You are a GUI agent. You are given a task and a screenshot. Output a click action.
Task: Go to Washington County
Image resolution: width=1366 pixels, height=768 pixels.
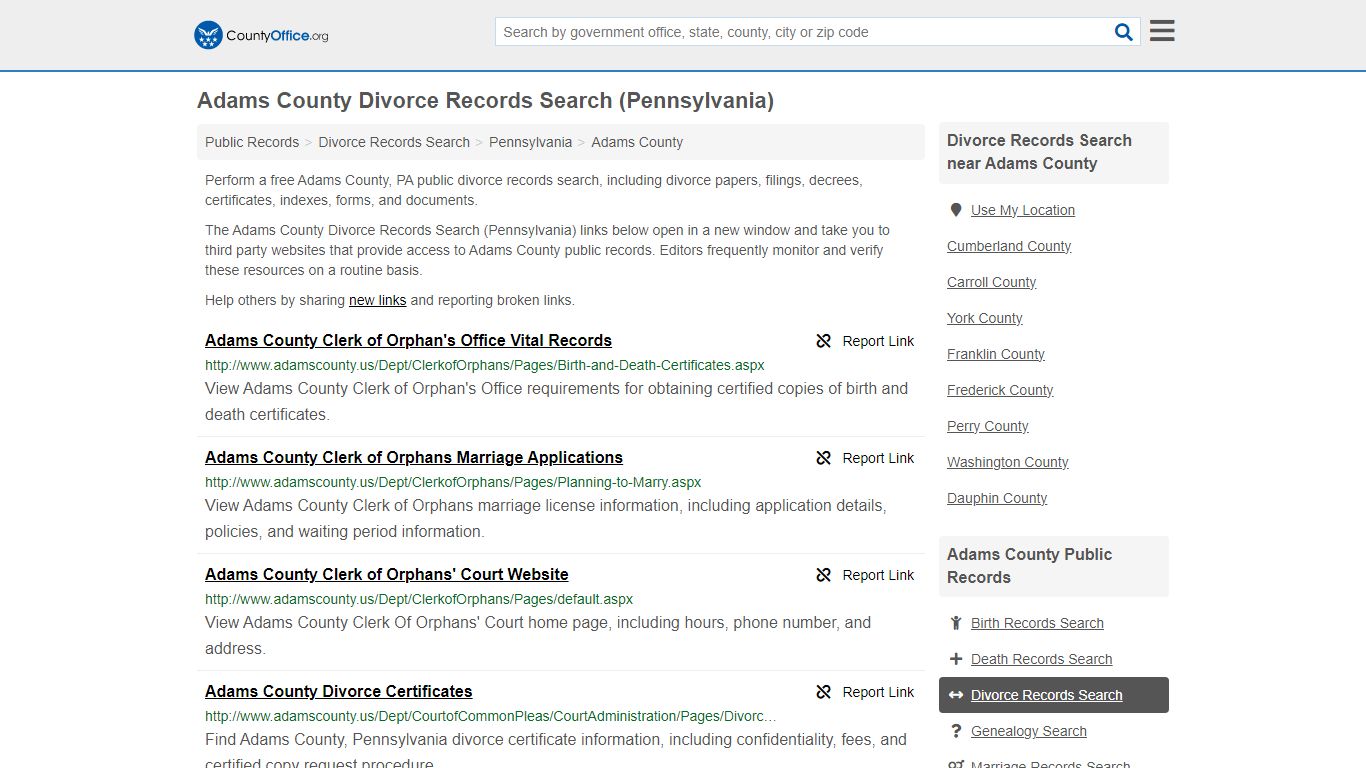click(x=1008, y=462)
